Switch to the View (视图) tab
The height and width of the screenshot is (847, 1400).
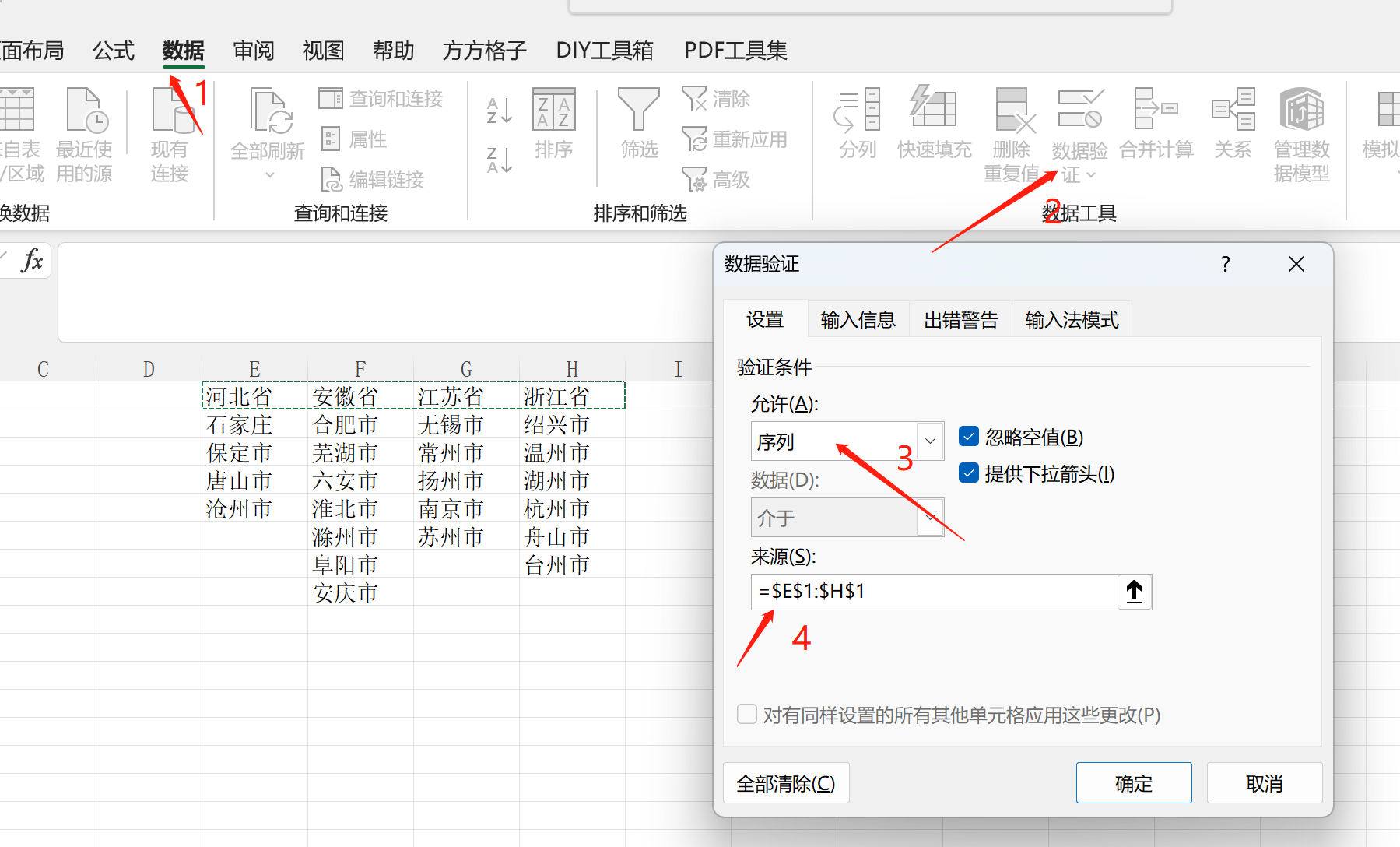(x=324, y=51)
